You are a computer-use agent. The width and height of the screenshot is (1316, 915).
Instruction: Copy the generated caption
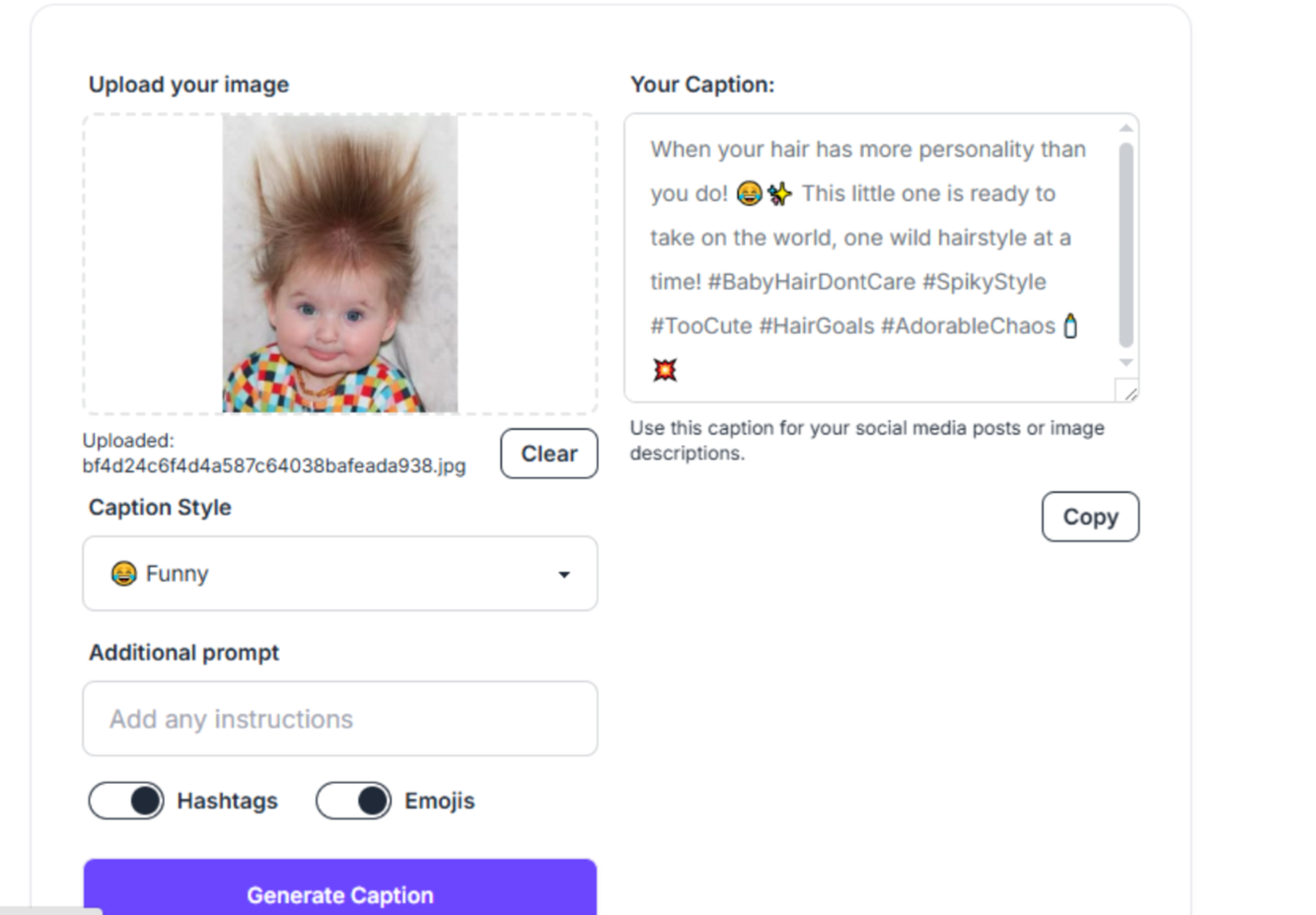(x=1090, y=517)
